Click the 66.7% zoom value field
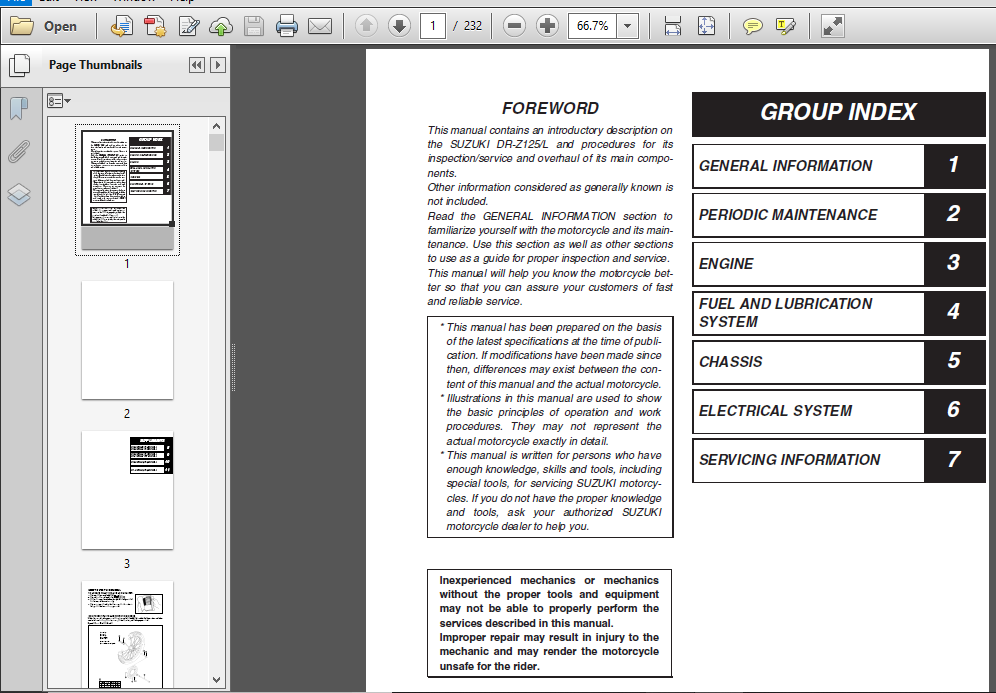This screenshot has height=693, width=996. tap(592, 26)
